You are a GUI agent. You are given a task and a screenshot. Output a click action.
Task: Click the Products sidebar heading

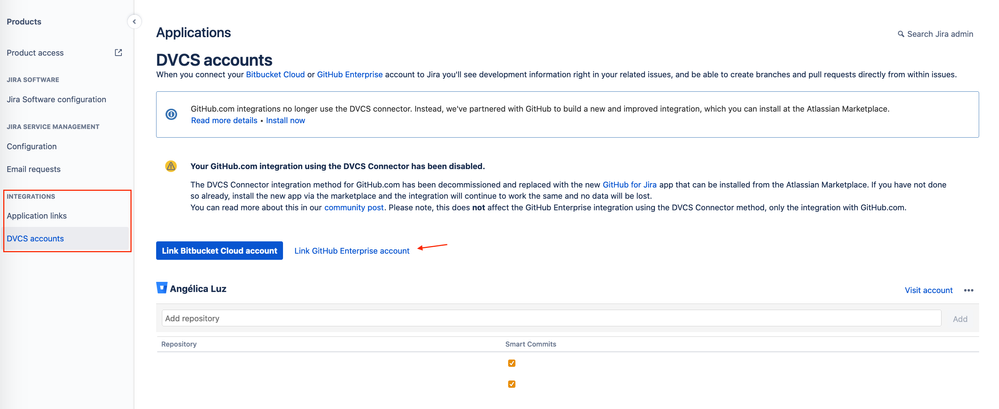pyautogui.click(x=24, y=22)
